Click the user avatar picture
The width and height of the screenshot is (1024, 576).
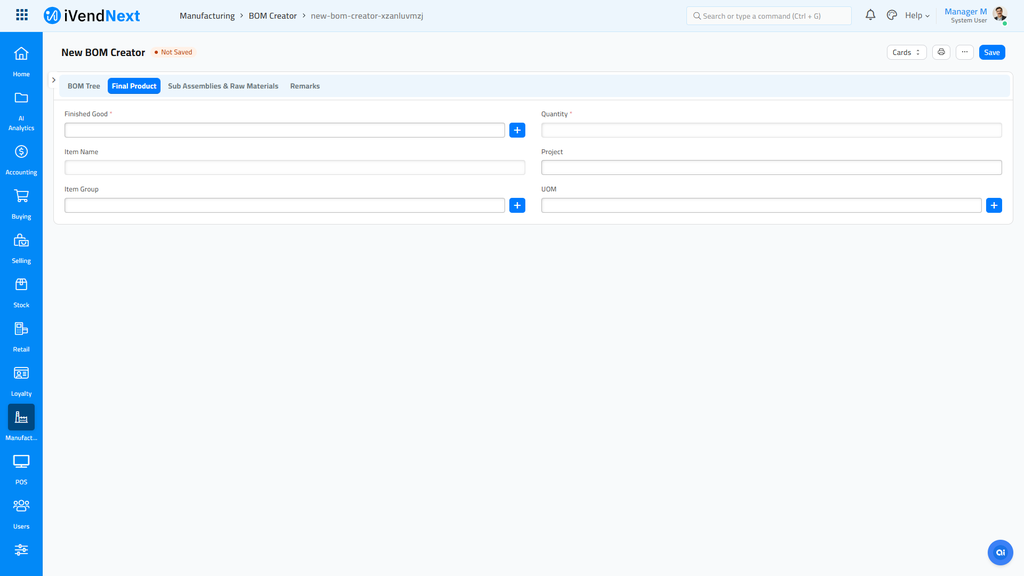(x=999, y=14)
